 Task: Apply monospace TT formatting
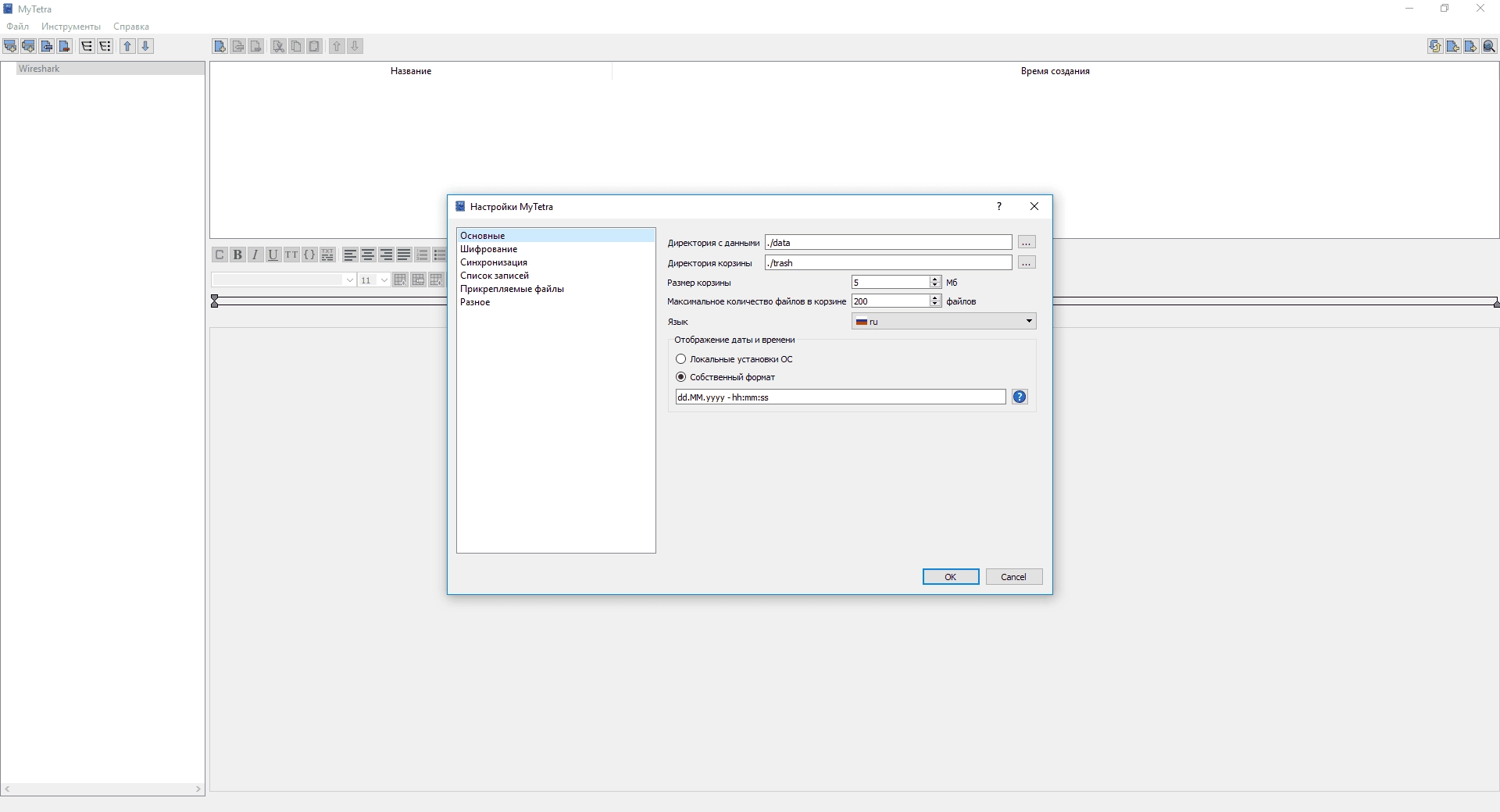[x=291, y=255]
